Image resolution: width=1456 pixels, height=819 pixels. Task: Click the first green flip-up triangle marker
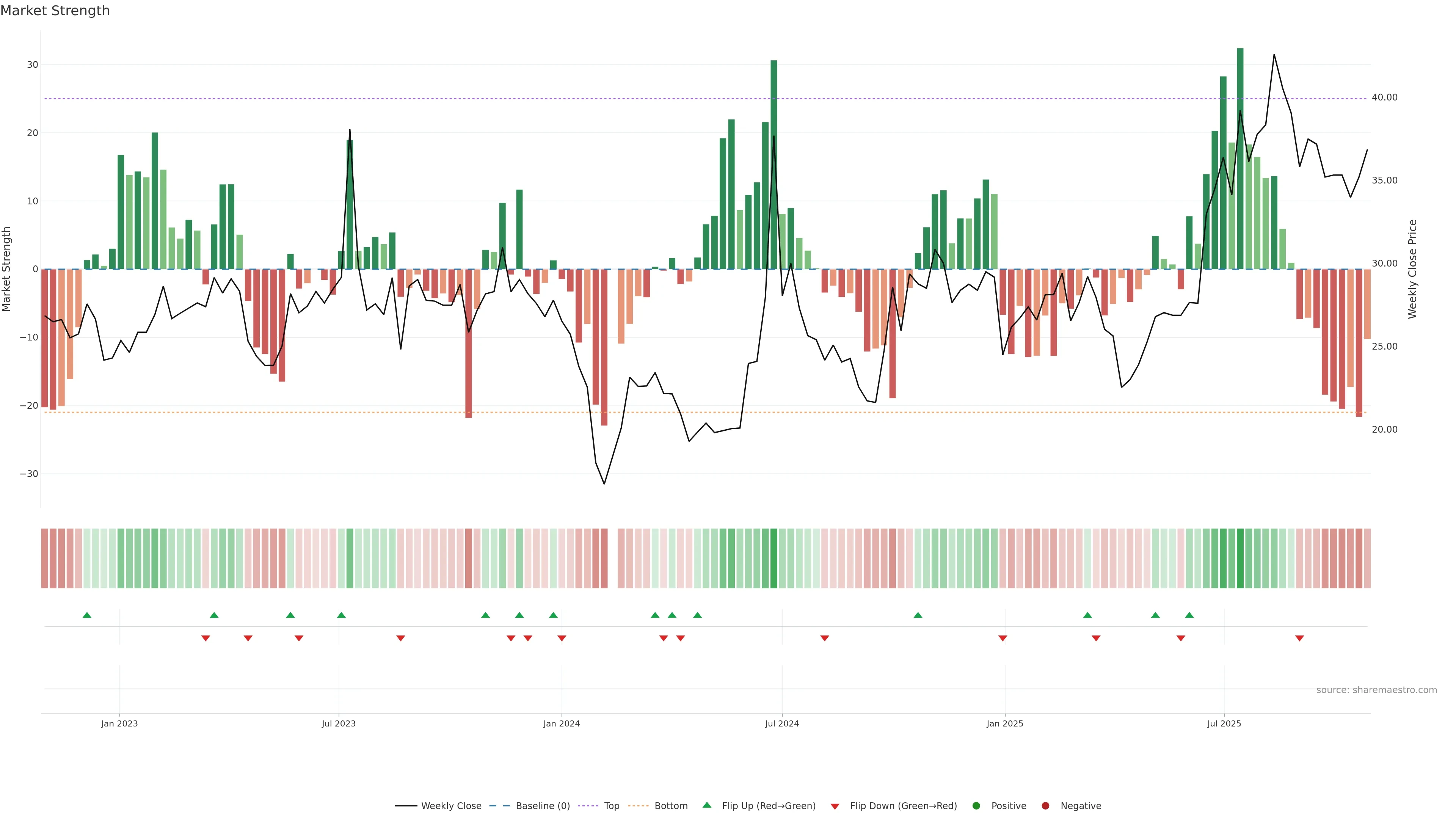87,615
